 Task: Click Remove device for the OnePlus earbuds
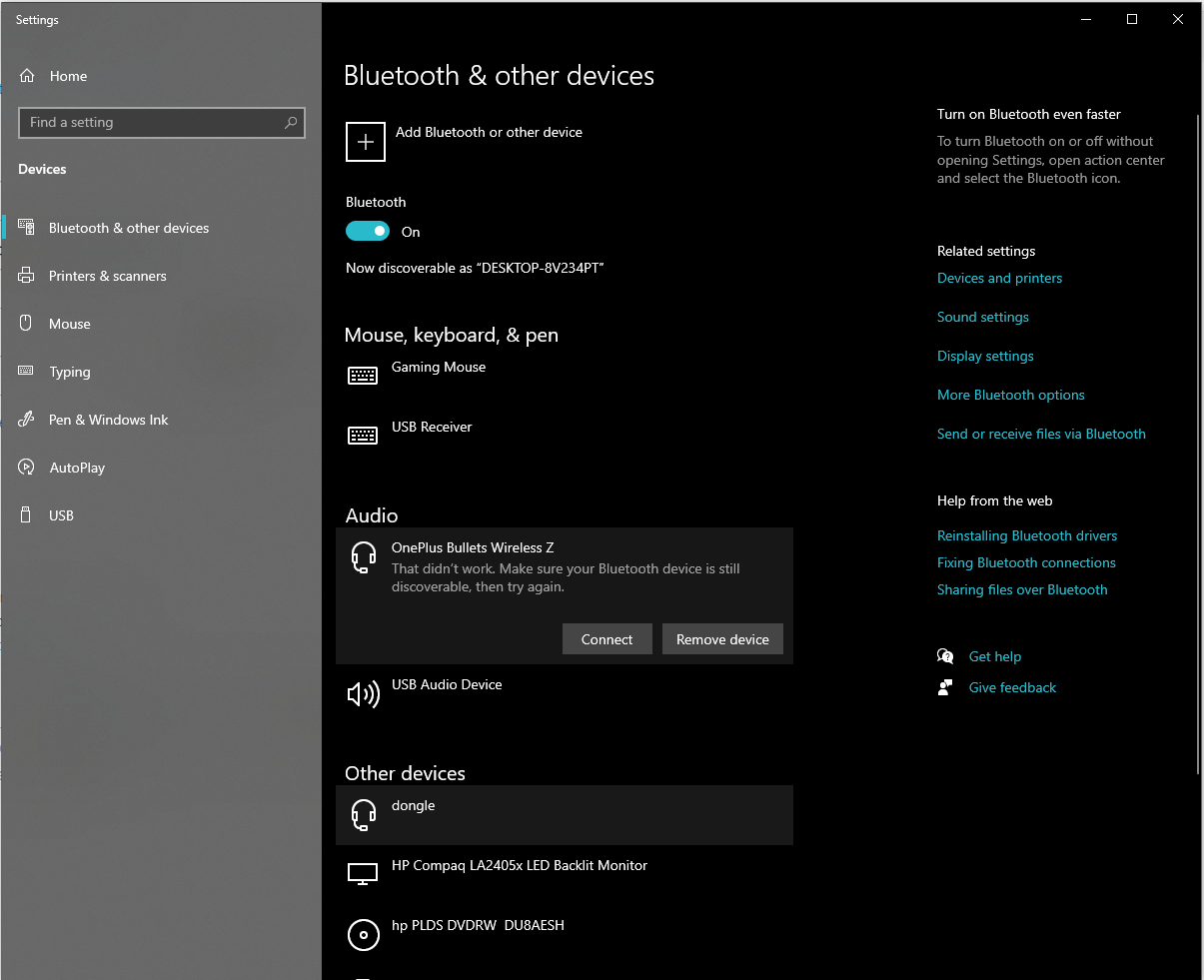point(722,638)
